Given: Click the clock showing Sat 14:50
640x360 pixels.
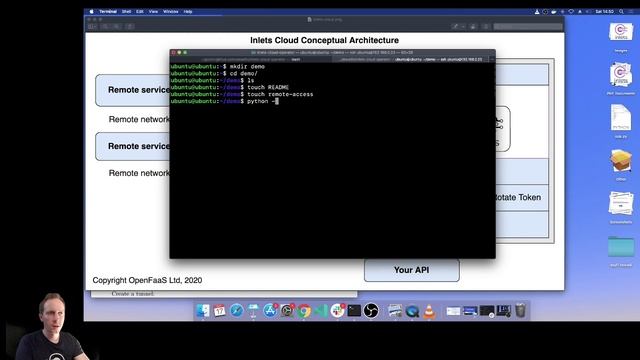Looking at the screenshot, I should 604,12.
